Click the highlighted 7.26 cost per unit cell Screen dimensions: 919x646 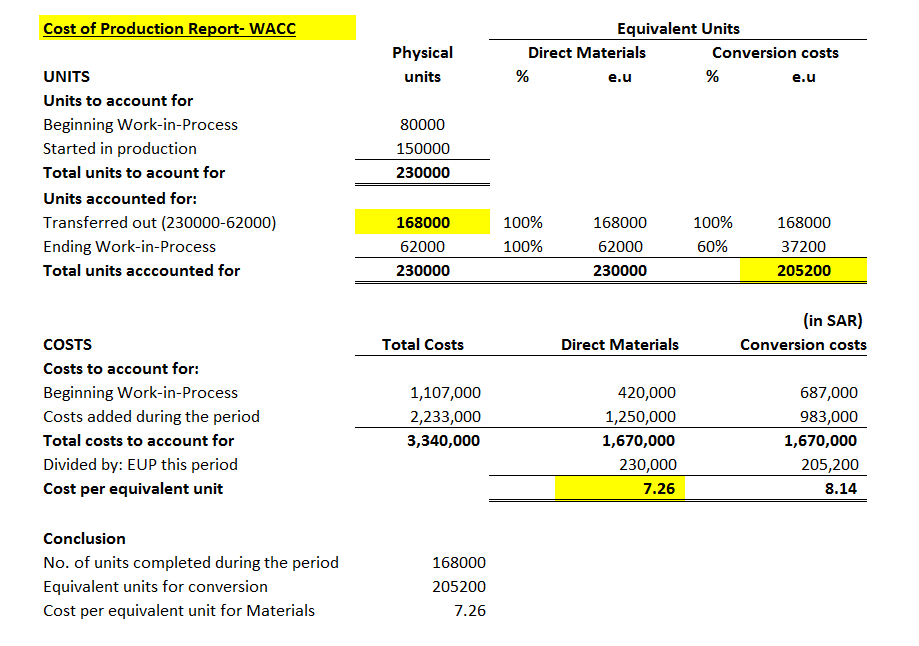point(621,489)
